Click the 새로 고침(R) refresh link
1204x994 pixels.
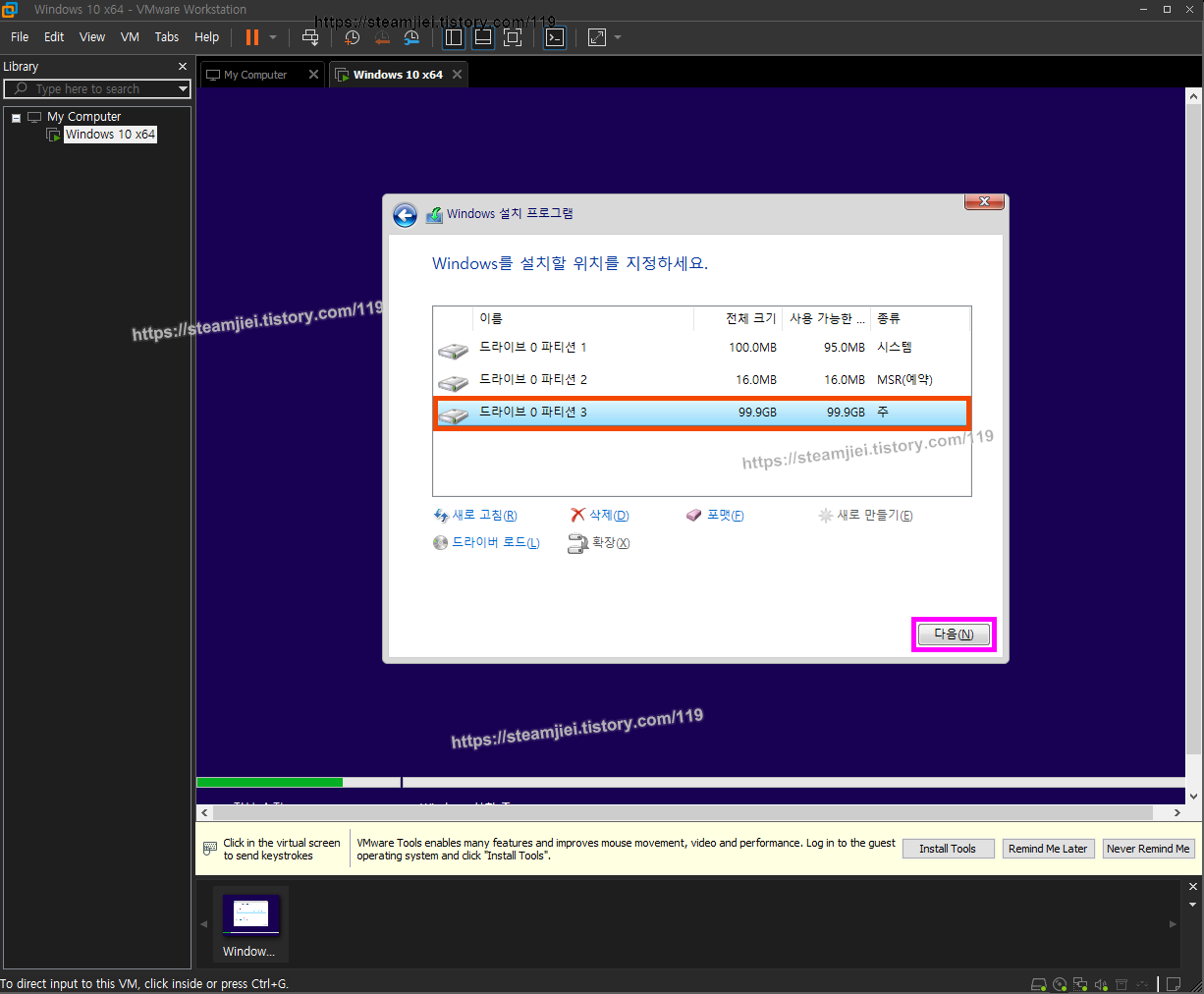475,516
